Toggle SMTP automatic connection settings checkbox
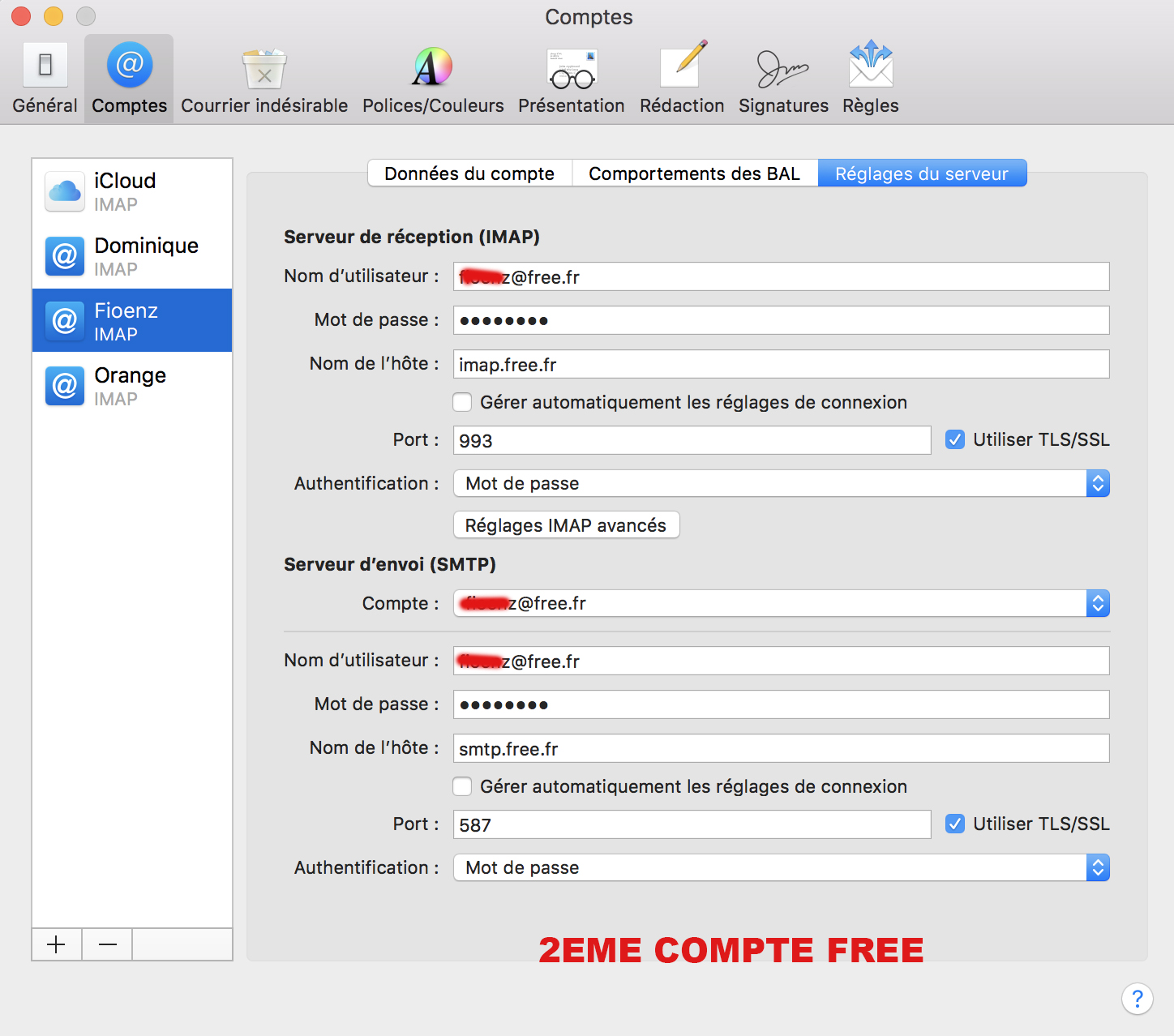 click(462, 786)
